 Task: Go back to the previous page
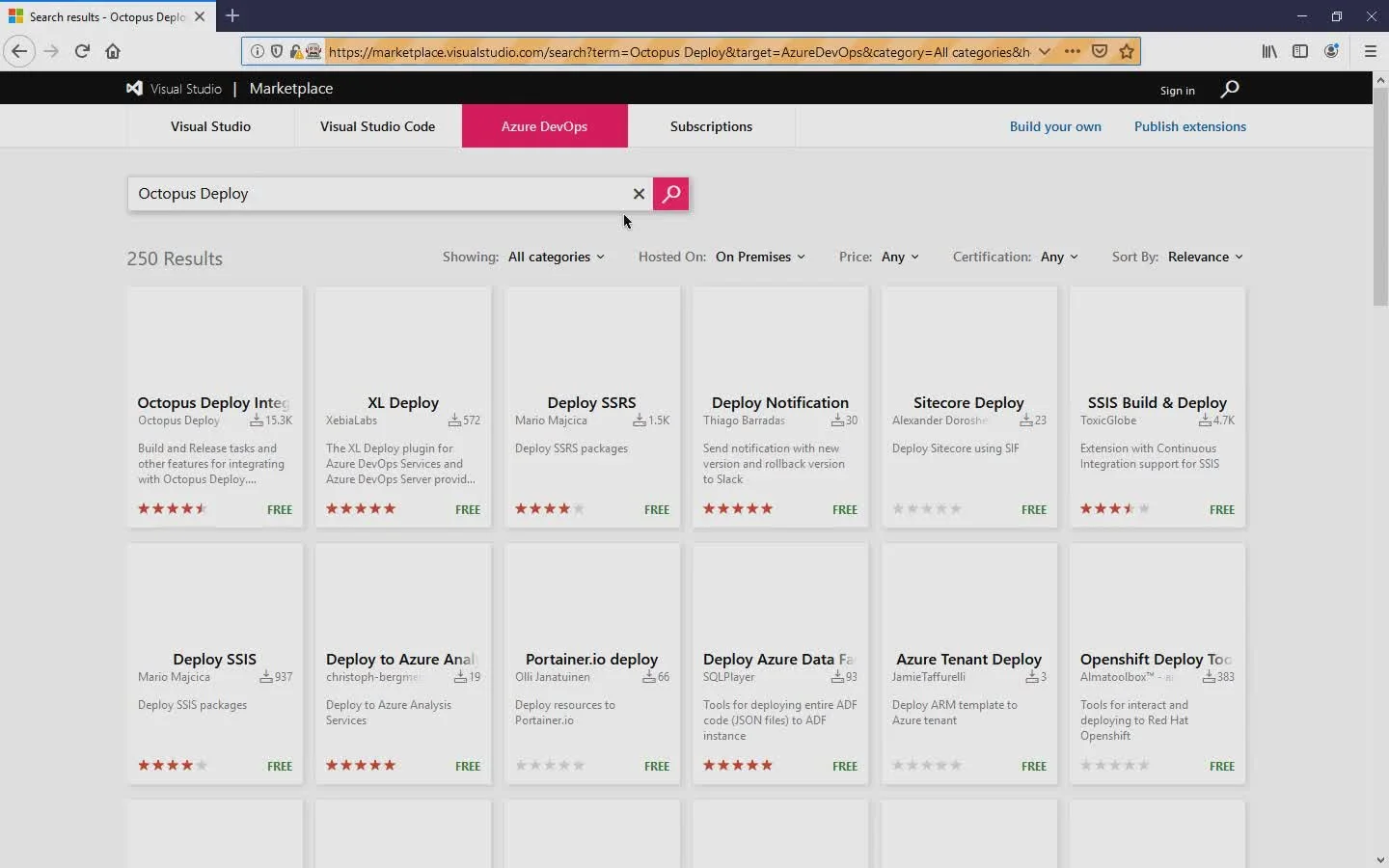coord(19,51)
